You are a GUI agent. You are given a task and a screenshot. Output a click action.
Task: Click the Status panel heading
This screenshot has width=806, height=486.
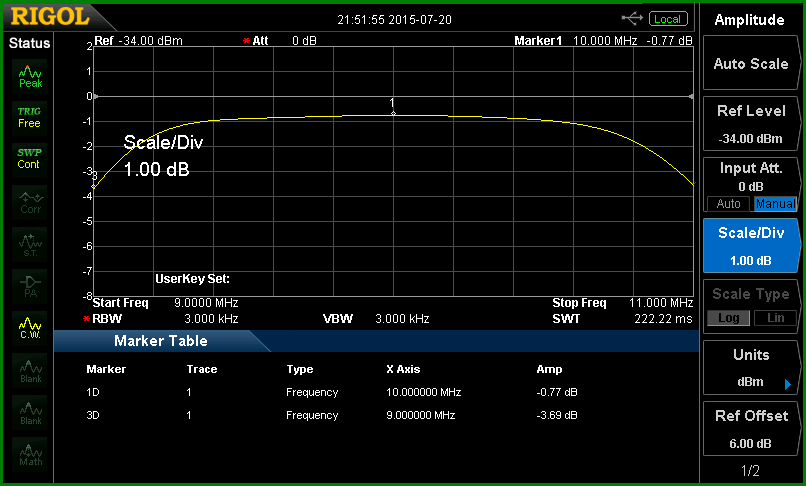click(29, 43)
